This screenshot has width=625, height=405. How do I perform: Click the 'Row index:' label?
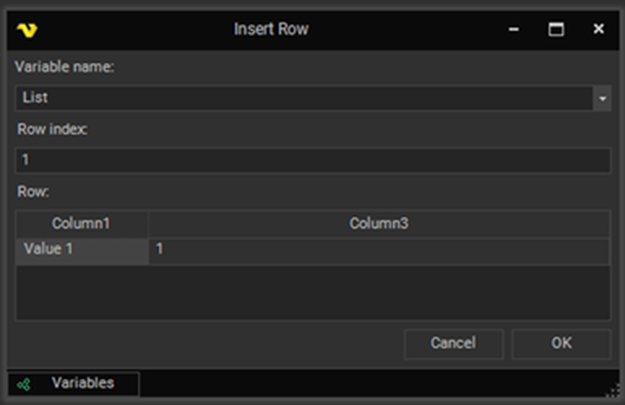52,129
